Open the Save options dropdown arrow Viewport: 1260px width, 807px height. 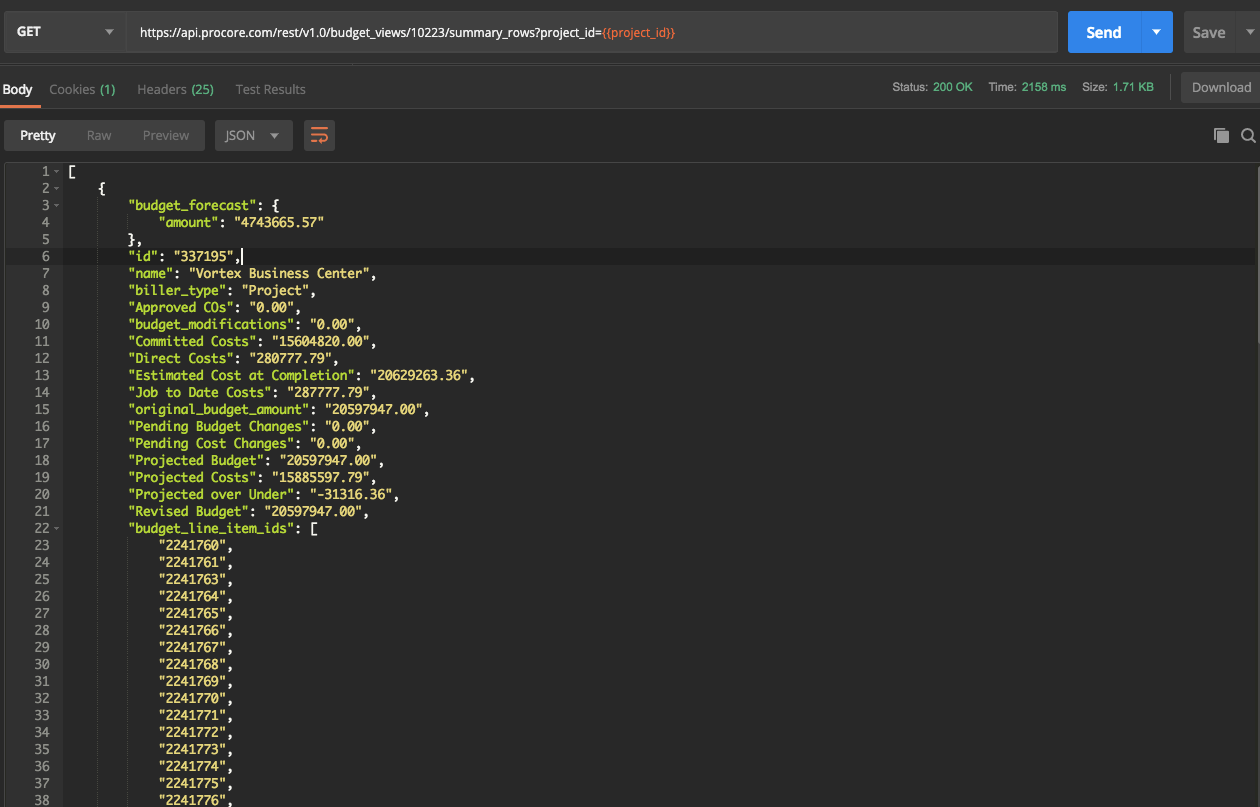tap(1249, 32)
